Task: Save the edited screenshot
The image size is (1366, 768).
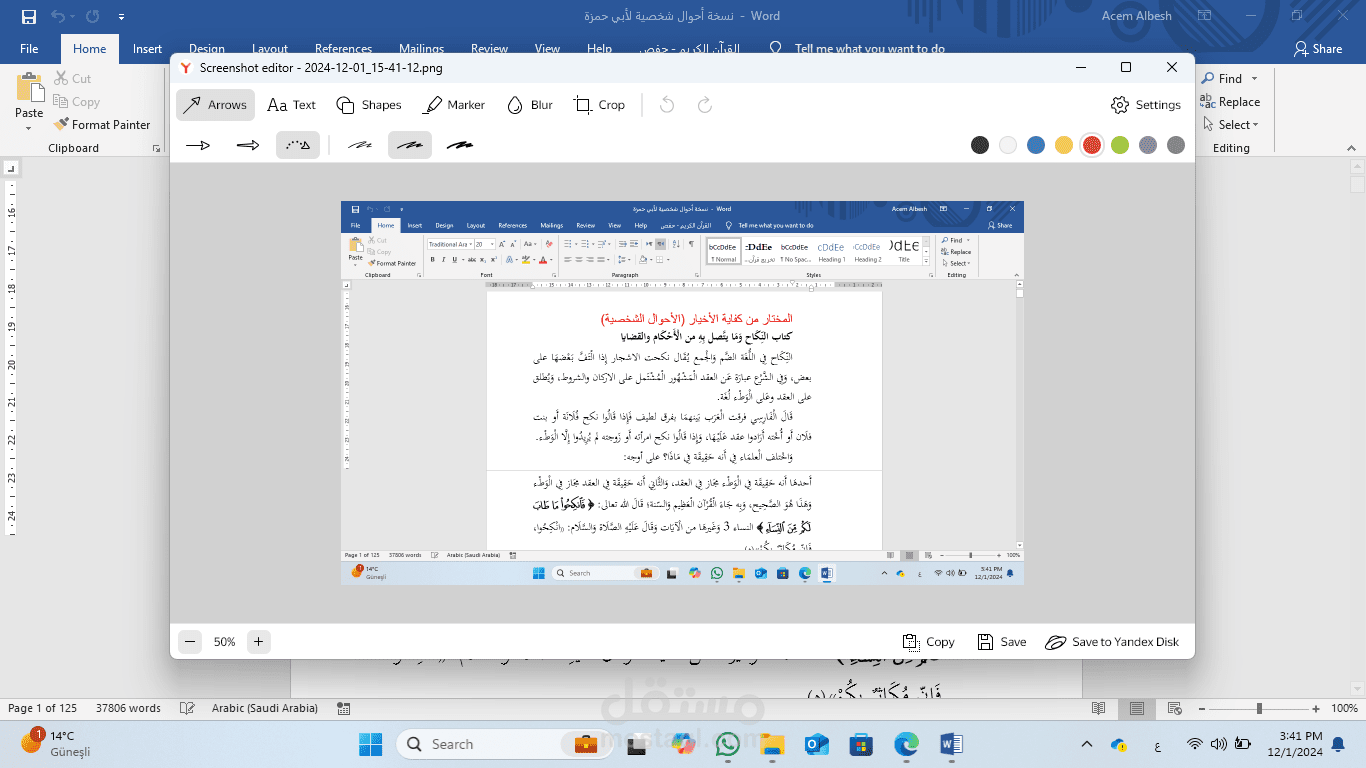Action: [1002, 642]
